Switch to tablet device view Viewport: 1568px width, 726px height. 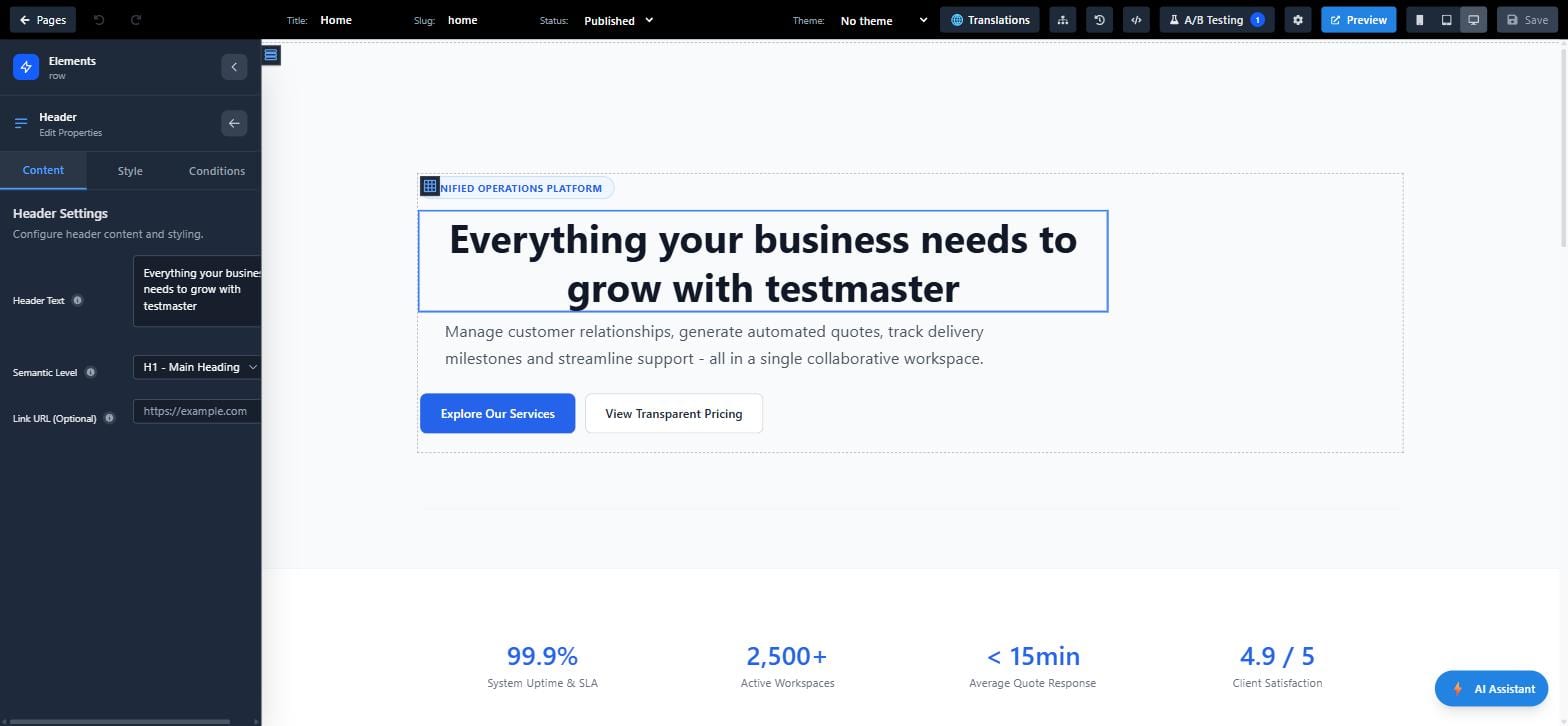coord(1446,20)
